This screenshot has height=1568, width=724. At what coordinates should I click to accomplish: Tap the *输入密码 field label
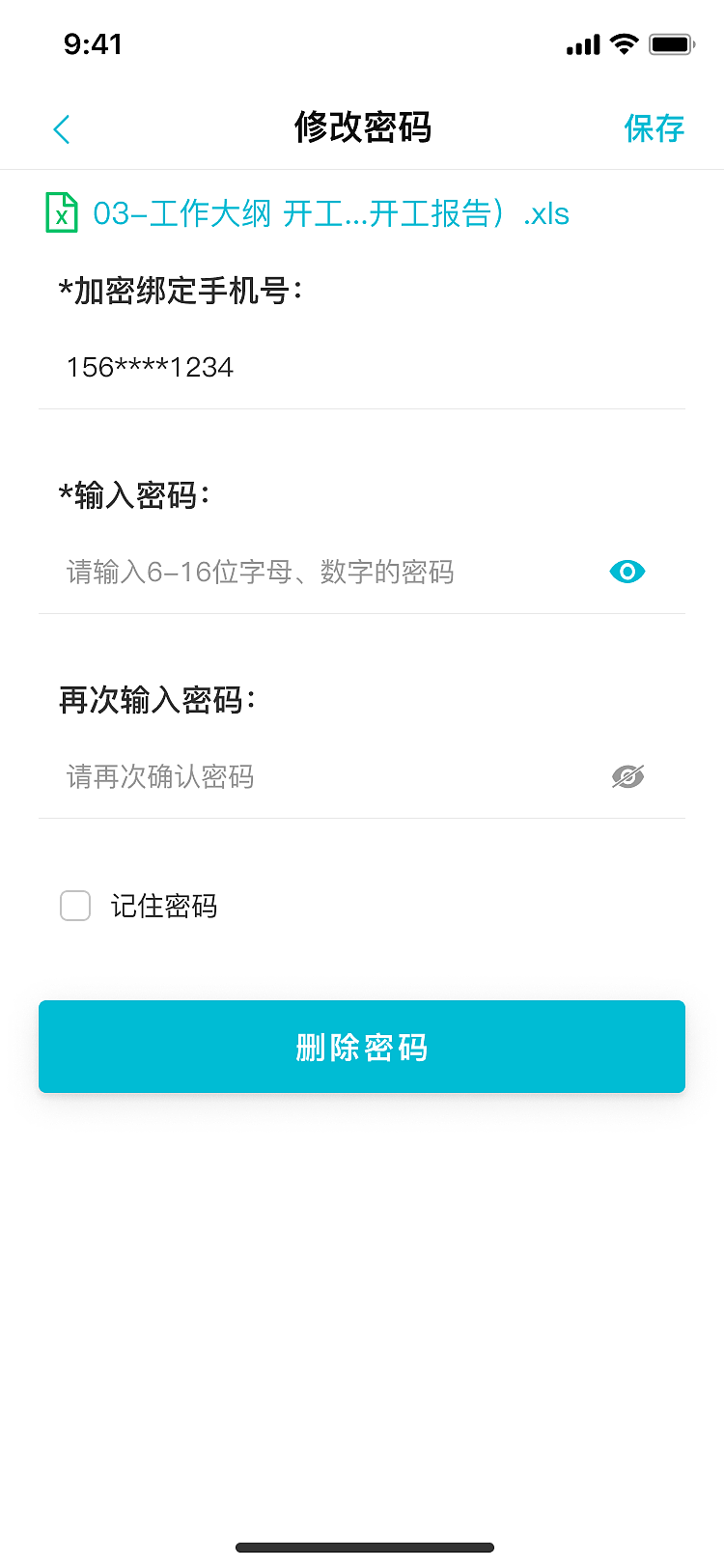coord(134,495)
